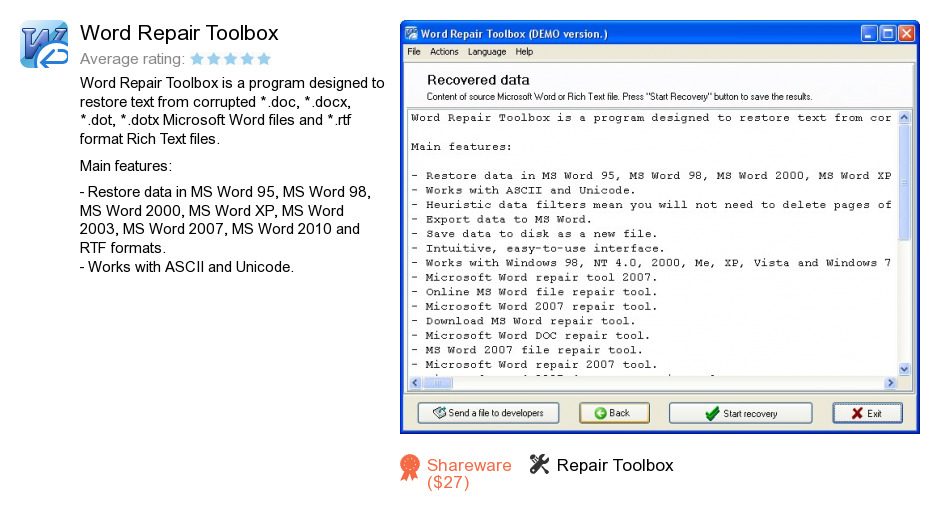This screenshot has width=940, height=518.
Task: Click the 'Main features:' line in recovered text
Action: 461,147
